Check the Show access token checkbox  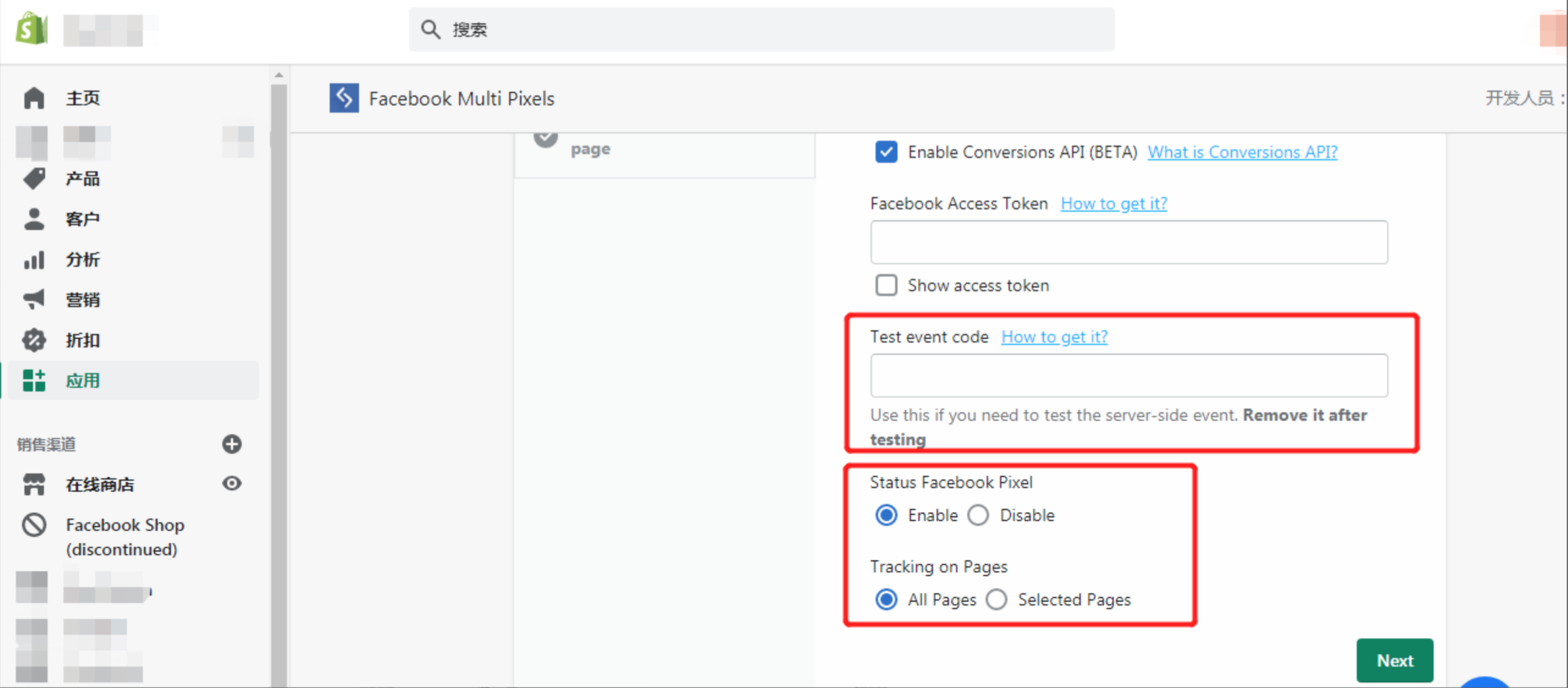886,285
